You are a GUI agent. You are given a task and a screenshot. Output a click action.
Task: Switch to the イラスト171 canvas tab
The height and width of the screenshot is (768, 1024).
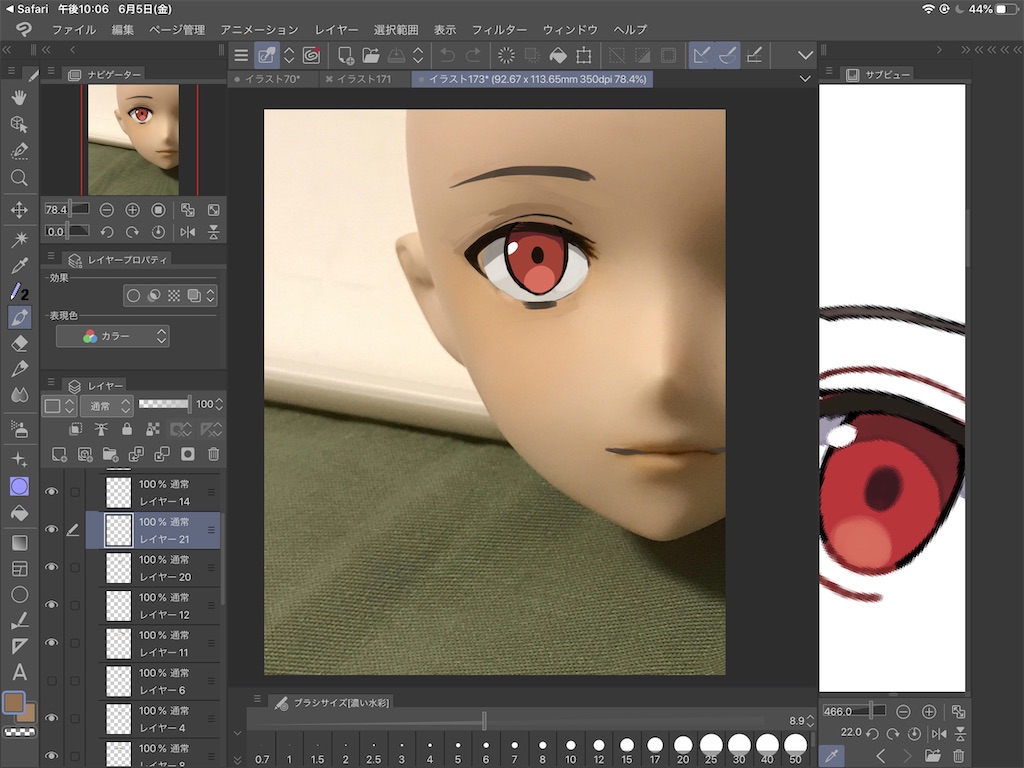364,79
